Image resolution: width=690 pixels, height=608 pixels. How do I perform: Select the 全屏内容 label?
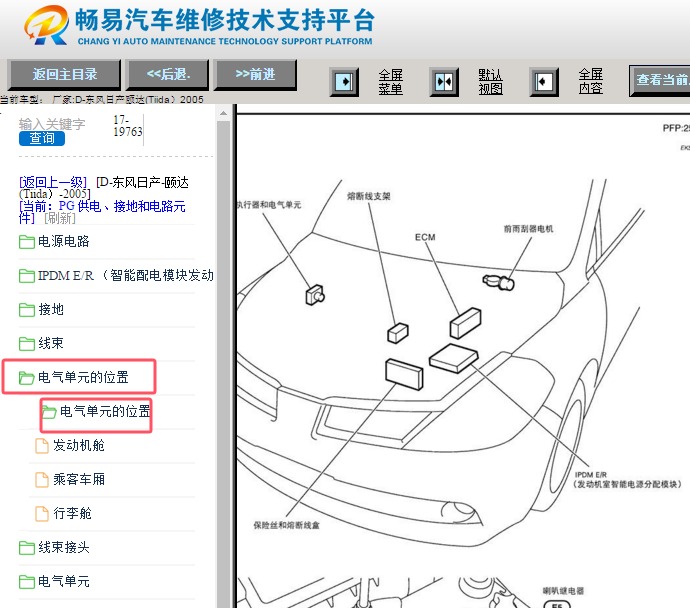pos(590,81)
